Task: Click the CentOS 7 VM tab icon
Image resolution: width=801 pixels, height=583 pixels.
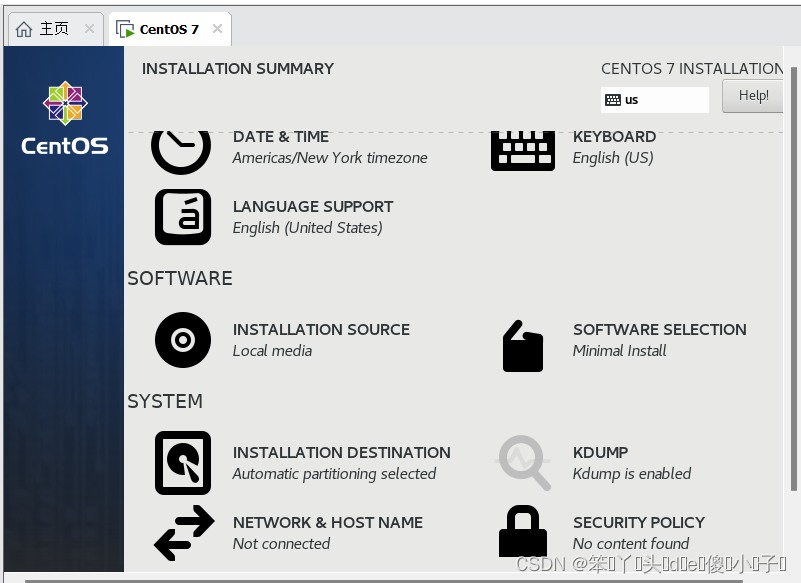Action: tap(125, 29)
